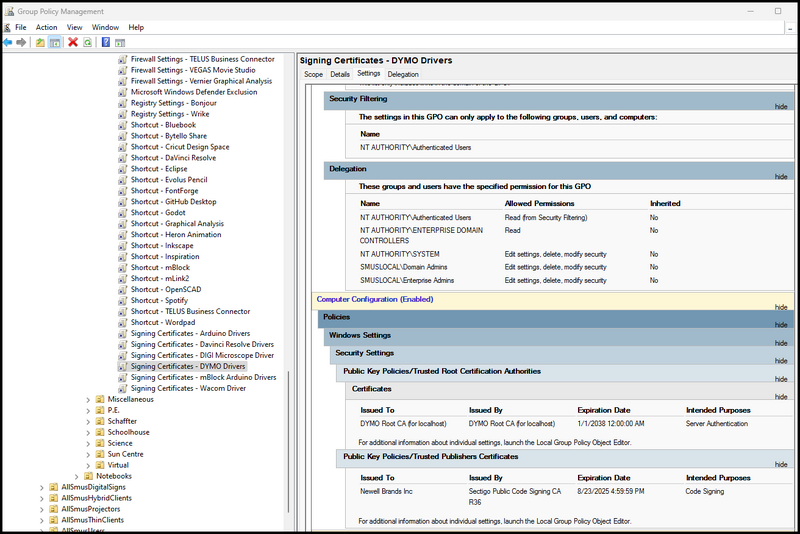Click the red Delete X icon

(x=73, y=43)
